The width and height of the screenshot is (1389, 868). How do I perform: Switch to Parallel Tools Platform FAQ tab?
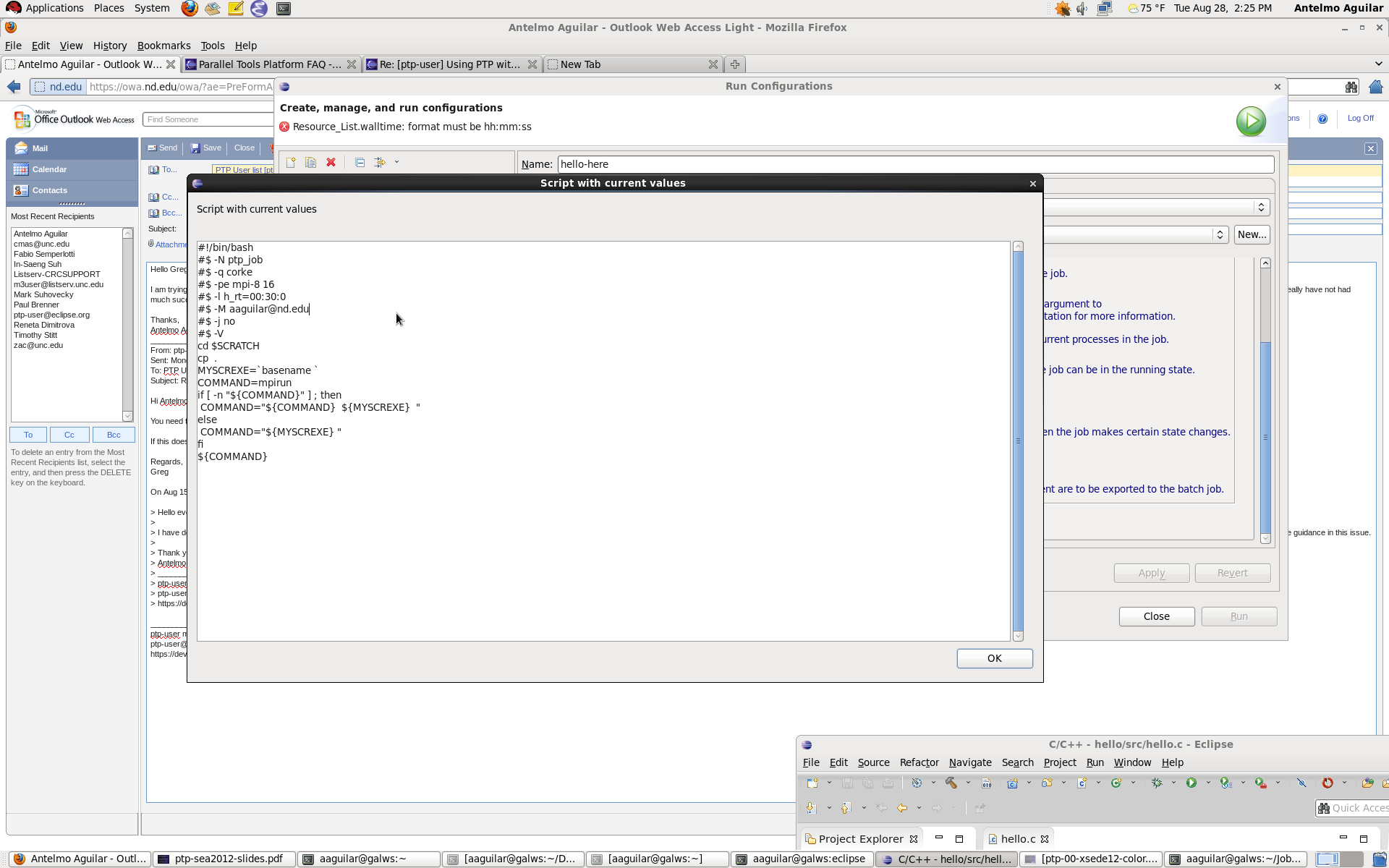[269, 64]
